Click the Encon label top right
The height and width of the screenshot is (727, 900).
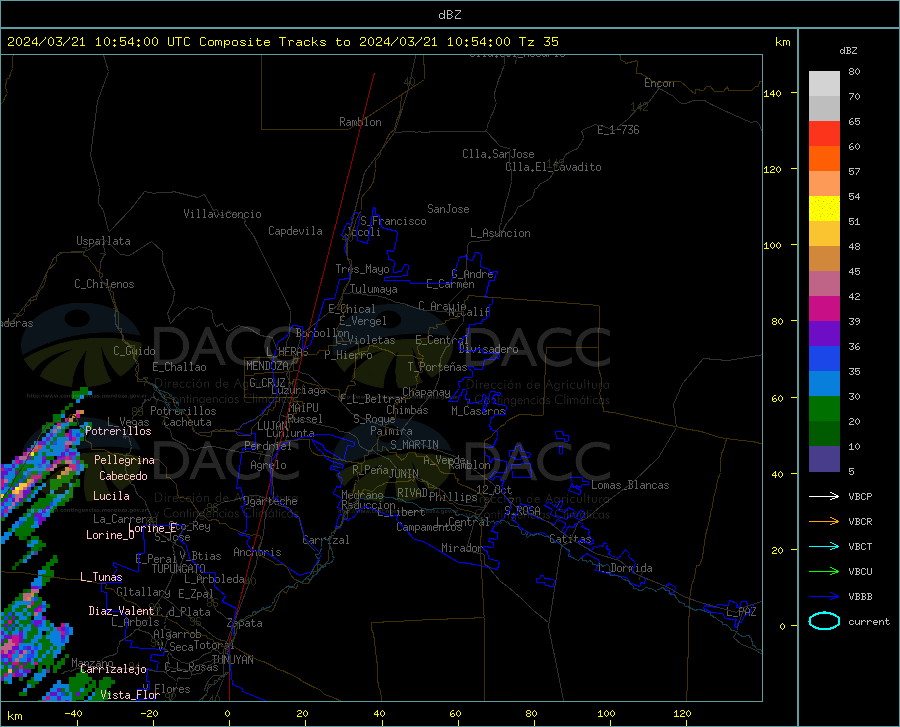point(659,83)
